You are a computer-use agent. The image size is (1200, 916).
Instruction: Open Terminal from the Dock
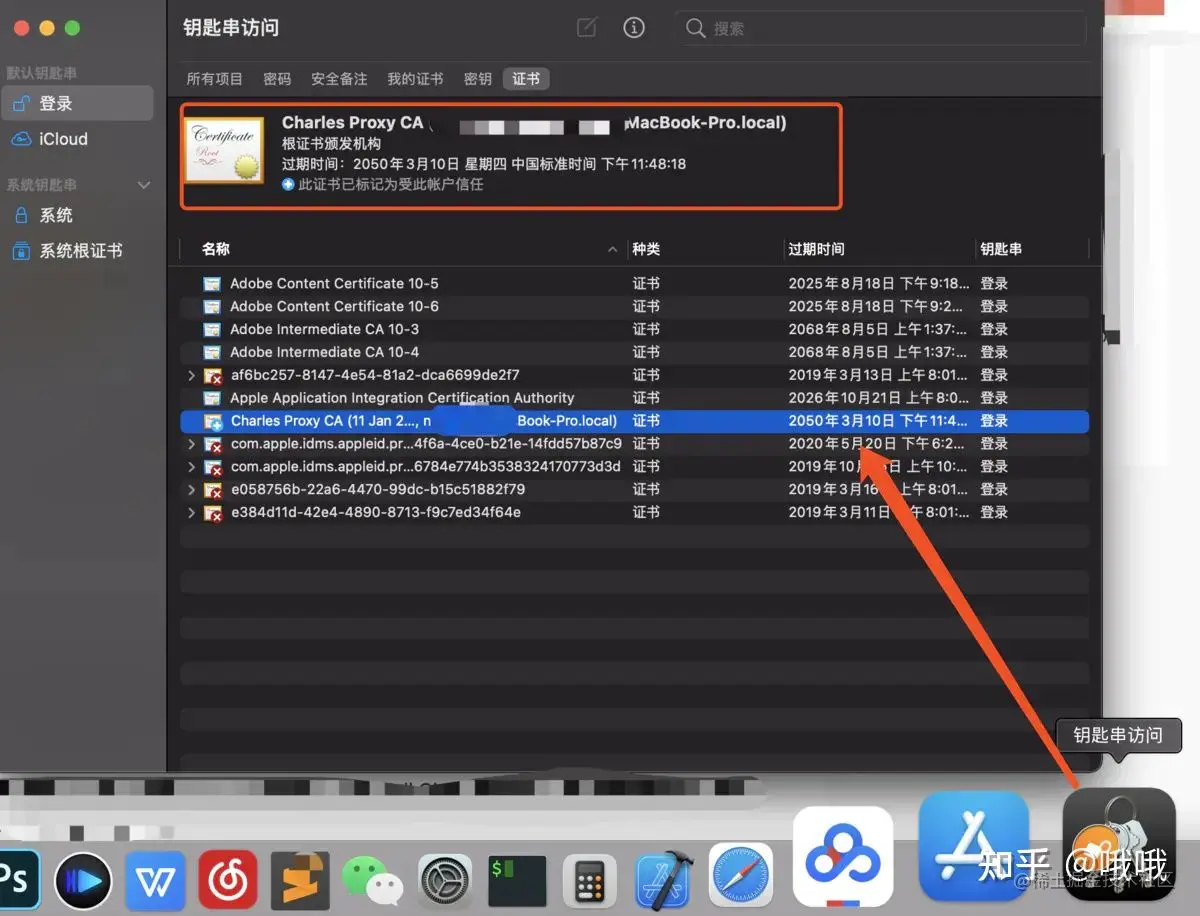(517, 880)
